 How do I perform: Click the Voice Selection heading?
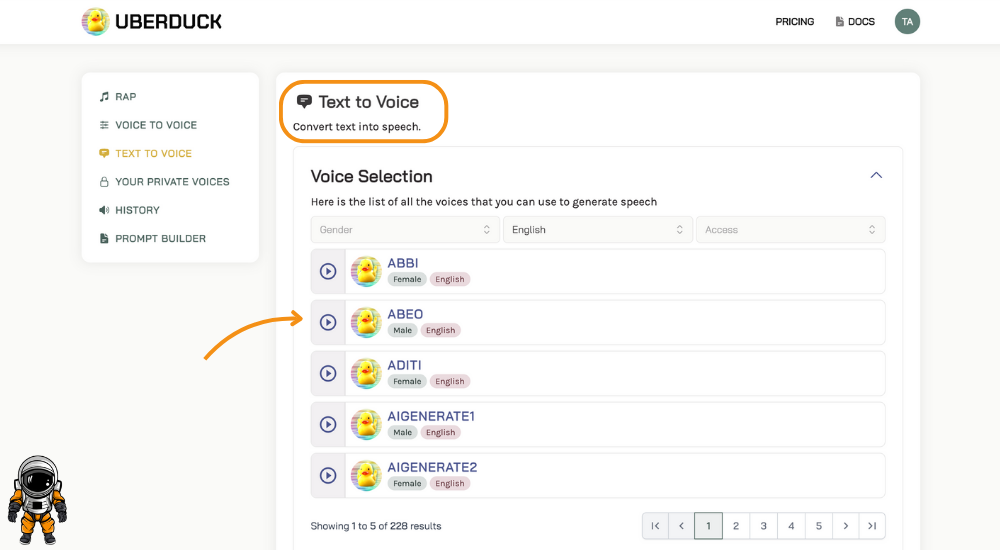click(x=371, y=176)
